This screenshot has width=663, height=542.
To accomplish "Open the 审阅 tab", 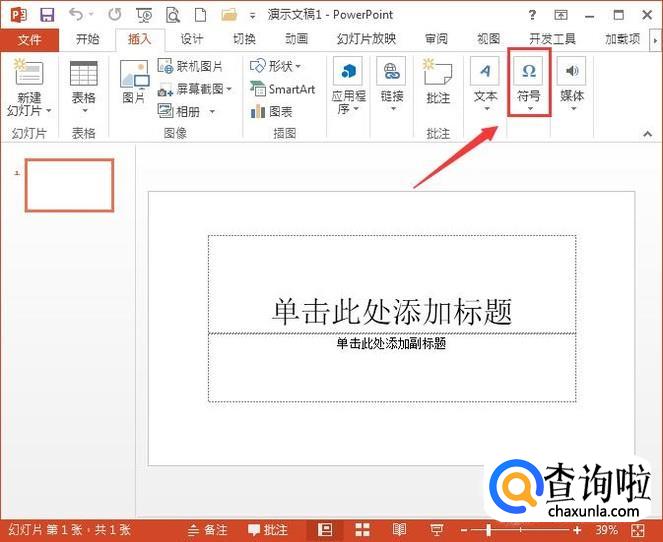I will (436, 39).
